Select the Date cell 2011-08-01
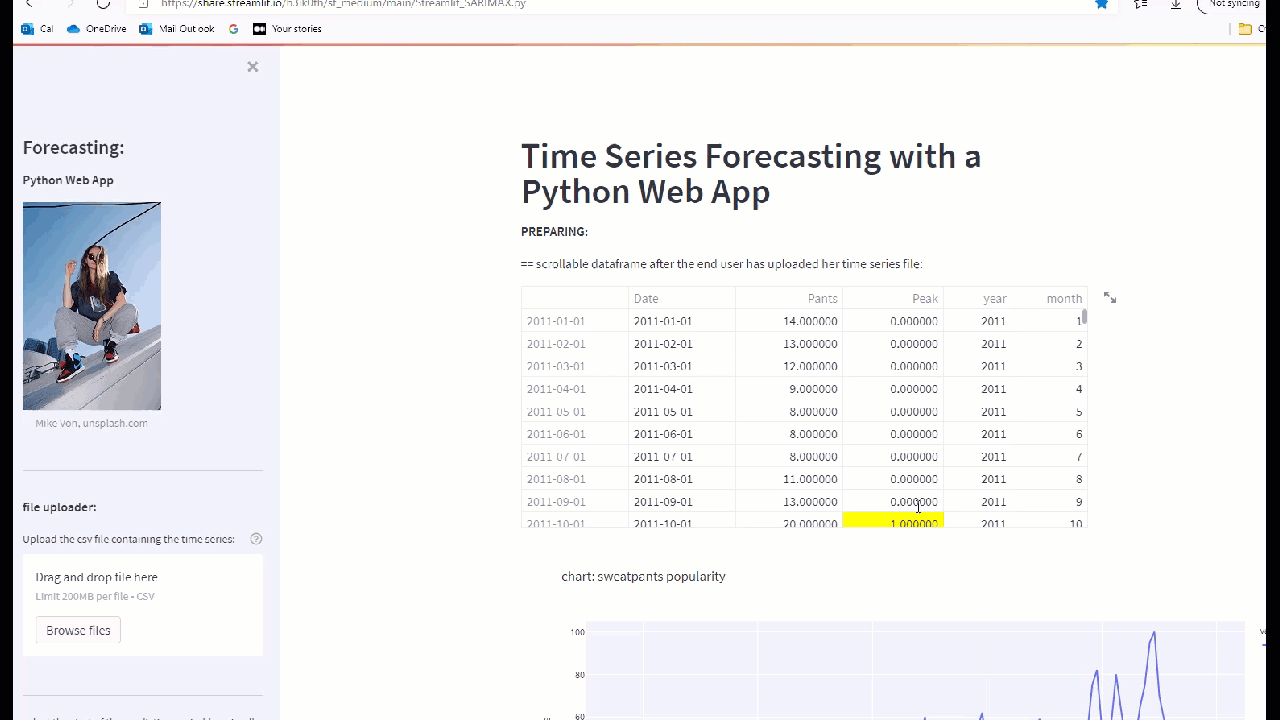 tap(682, 479)
